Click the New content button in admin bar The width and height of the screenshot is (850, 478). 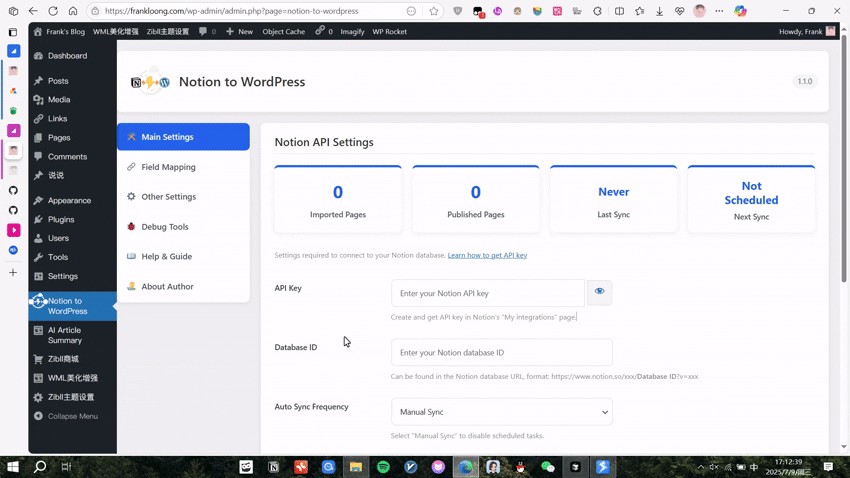239,31
